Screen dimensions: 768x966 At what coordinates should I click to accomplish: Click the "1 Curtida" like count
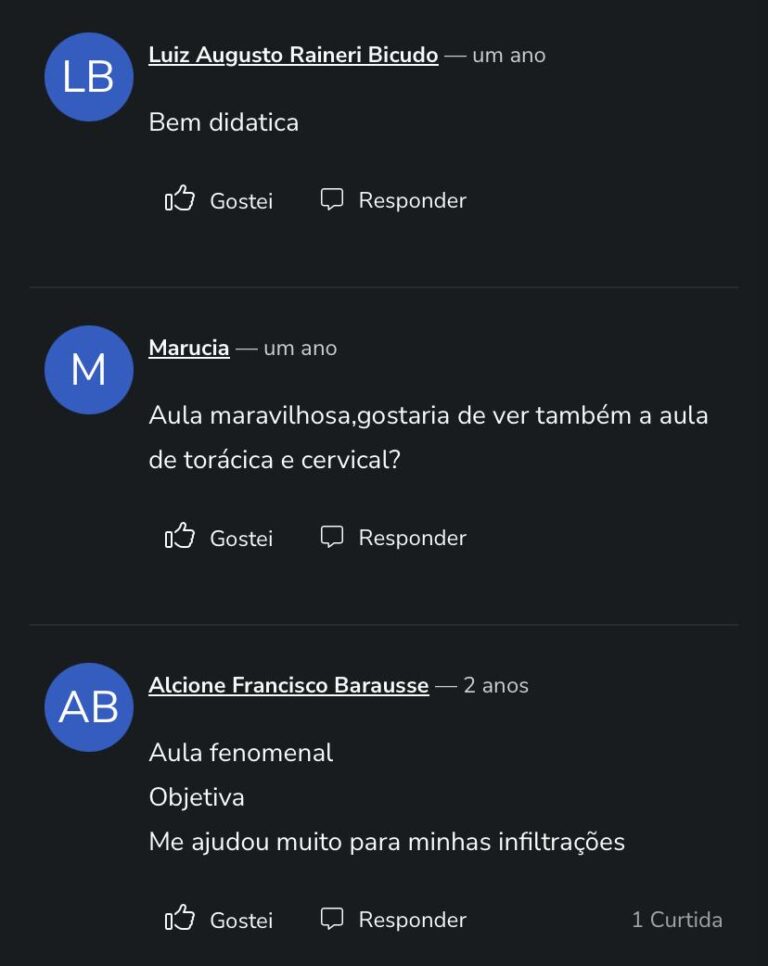click(677, 920)
